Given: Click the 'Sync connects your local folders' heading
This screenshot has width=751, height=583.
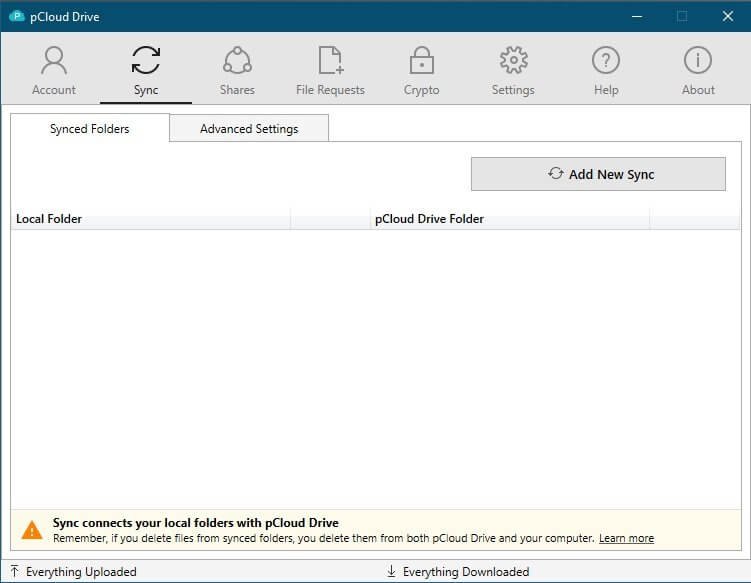Looking at the screenshot, I should click(195, 522).
